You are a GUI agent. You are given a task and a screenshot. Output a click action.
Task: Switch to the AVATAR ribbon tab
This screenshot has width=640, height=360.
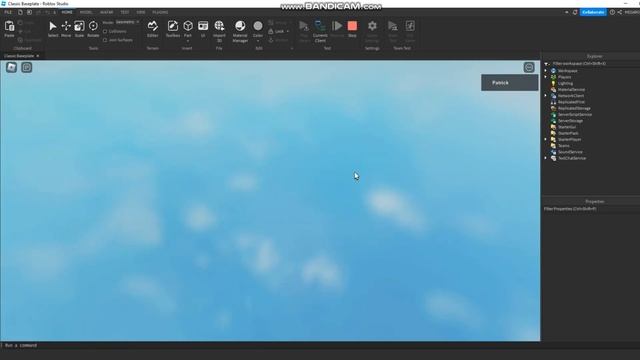[x=107, y=12]
